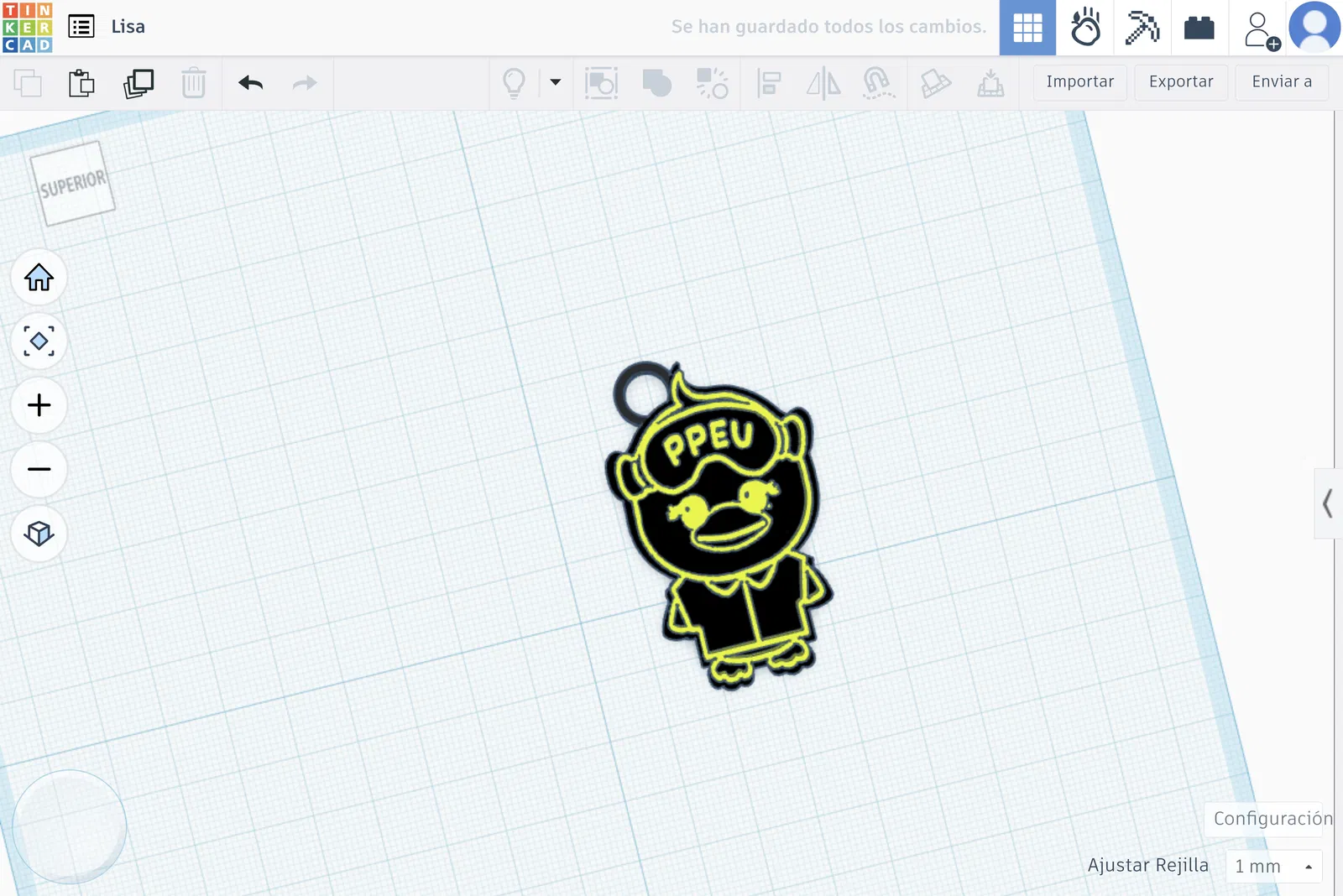Zoom out with the minus icon

coord(39,469)
